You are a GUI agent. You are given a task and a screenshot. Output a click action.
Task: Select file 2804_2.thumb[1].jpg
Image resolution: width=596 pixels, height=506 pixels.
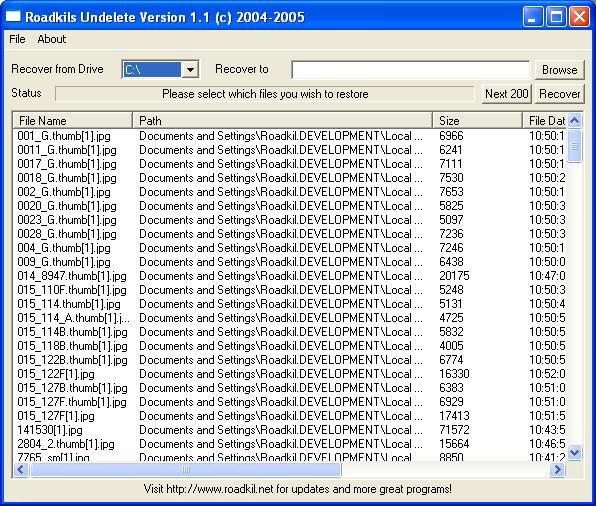(x=66, y=444)
